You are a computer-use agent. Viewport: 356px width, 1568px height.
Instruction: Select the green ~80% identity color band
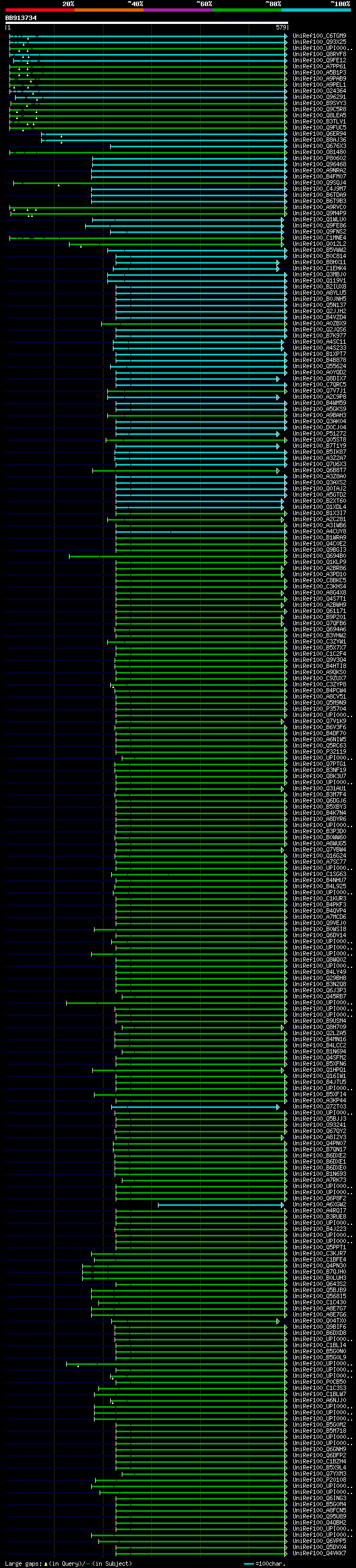point(247,10)
